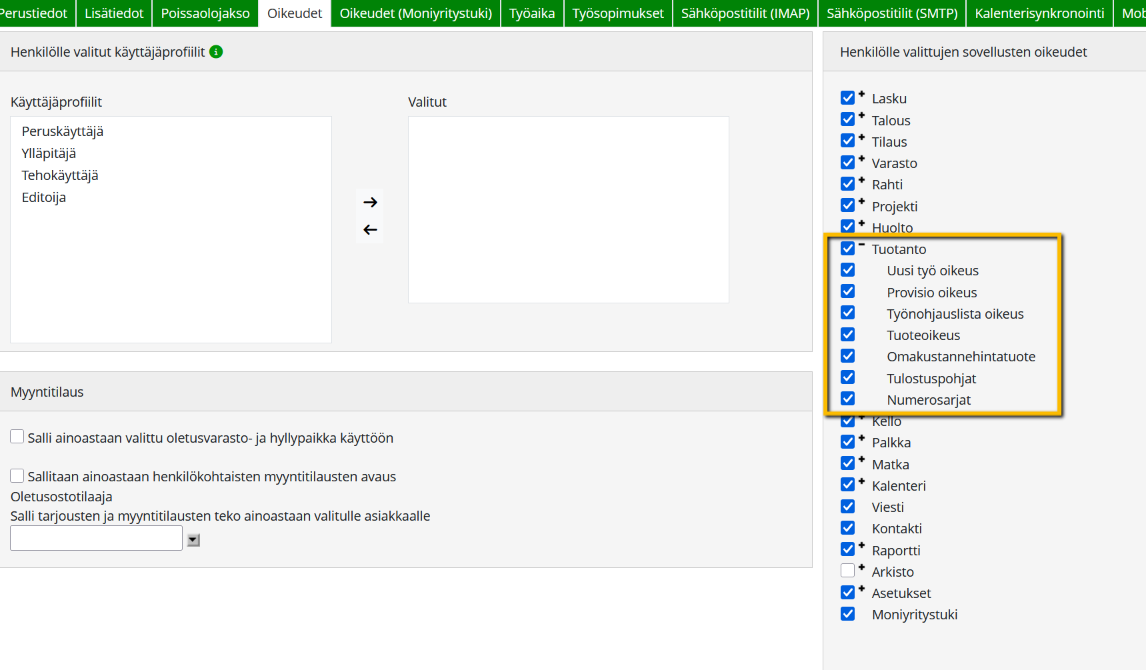Expand the Arkisto plus icon
The width and height of the screenshot is (1146, 670).
point(862,567)
